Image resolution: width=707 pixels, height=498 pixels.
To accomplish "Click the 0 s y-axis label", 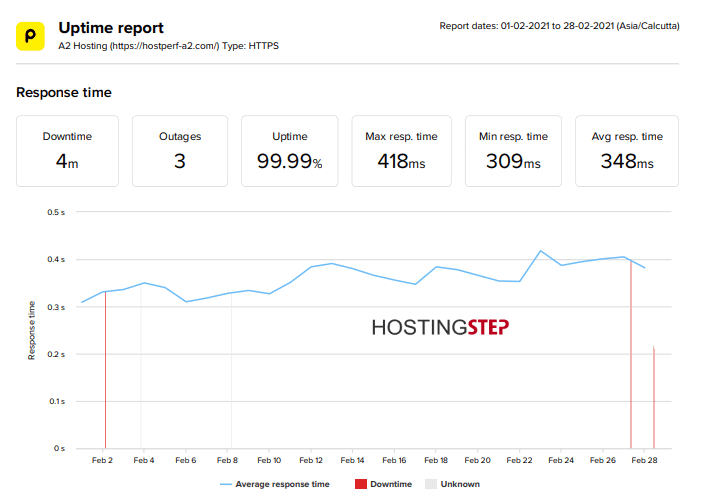I will pos(60,448).
